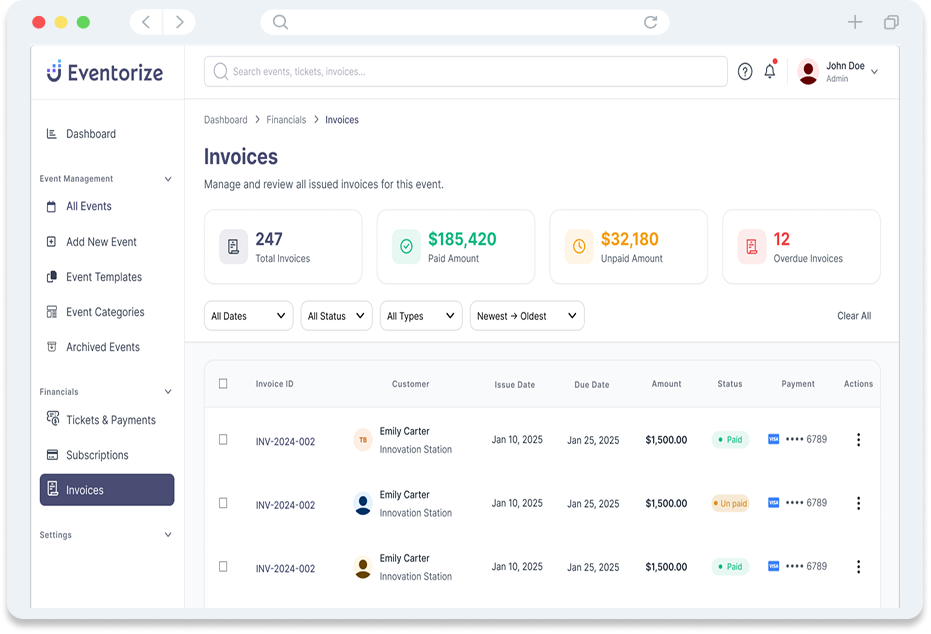Click the search events, tickets, invoices field
Image resolution: width=931 pixels, height=634 pixels.
465,72
